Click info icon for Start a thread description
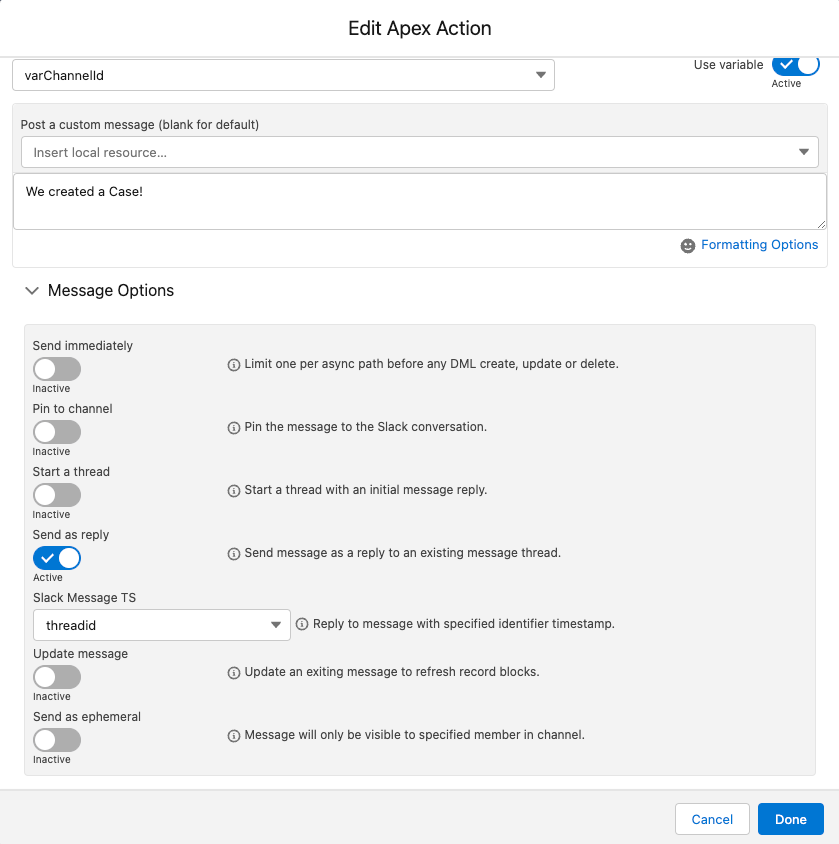Screen dimensions: 839x844 coord(234,491)
